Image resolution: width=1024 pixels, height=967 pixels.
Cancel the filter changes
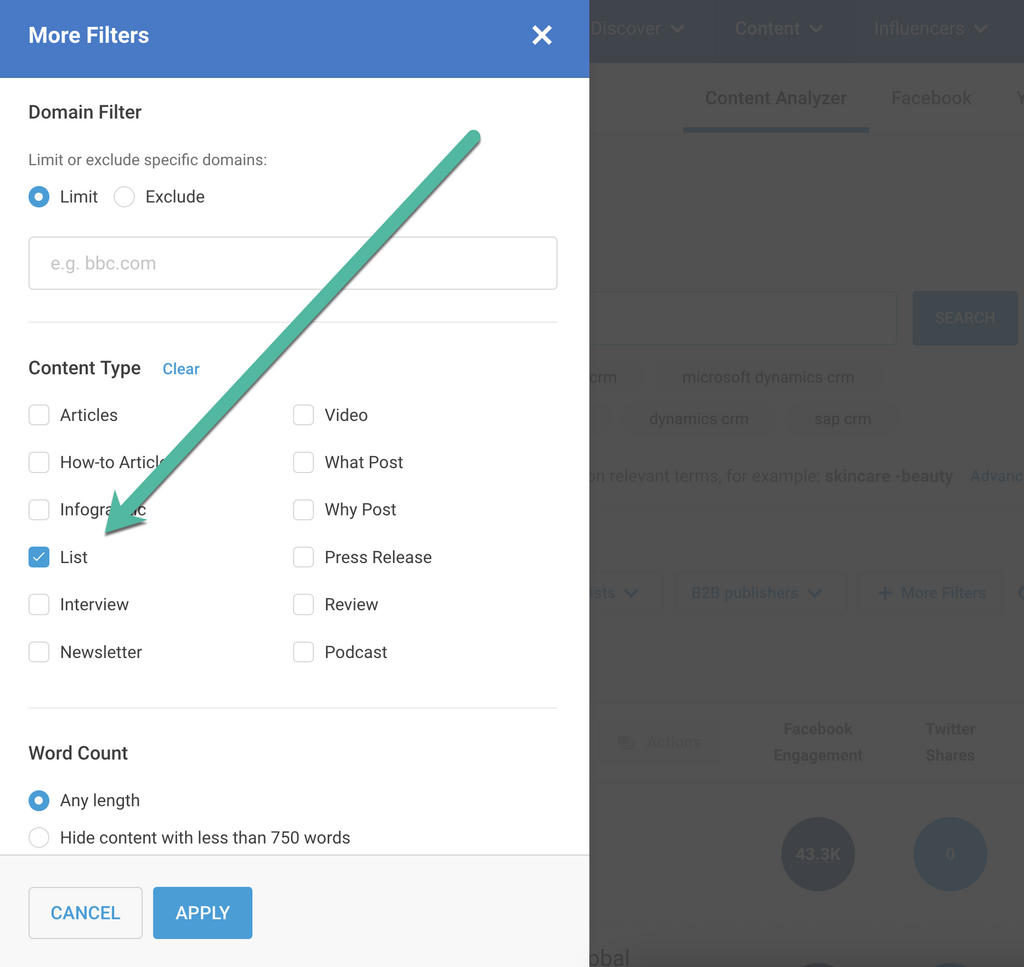click(85, 913)
